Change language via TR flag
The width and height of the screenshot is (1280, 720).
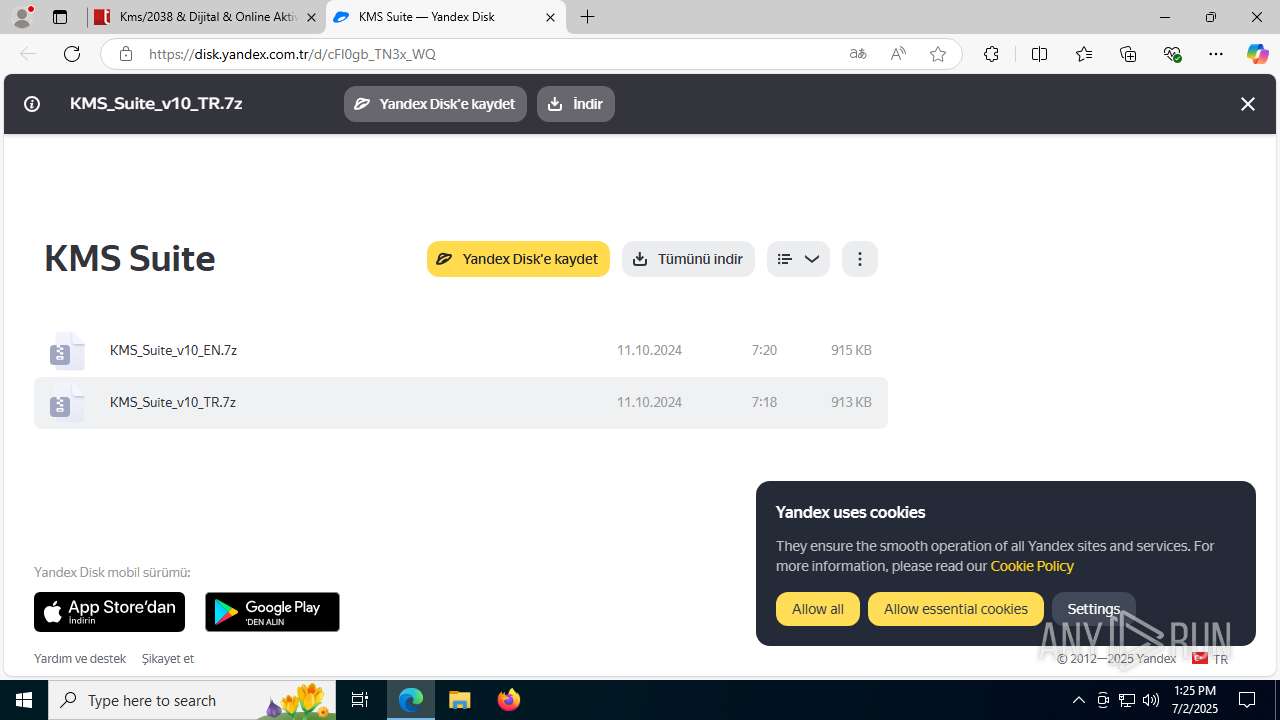coord(1210,659)
